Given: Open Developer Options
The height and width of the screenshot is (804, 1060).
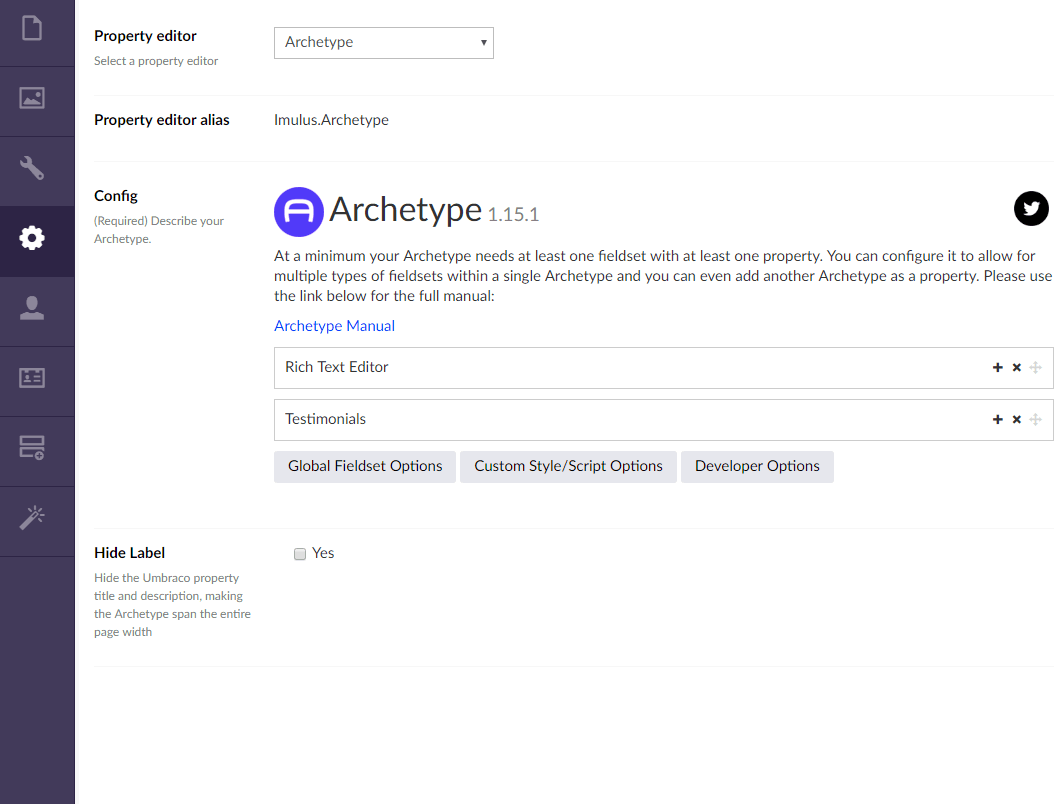Looking at the screenshot, I should [x=757, y=467].
